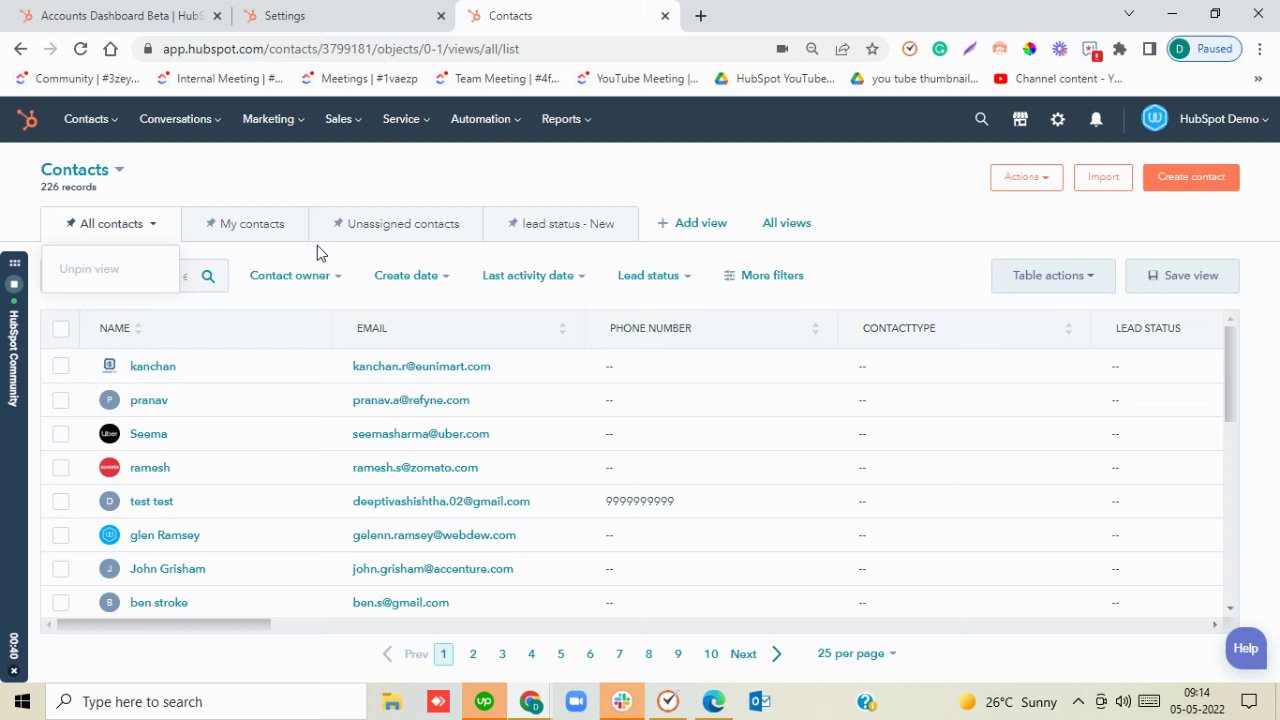
Task: Open the Contacts object title dropdown
Action: point(82,170)
